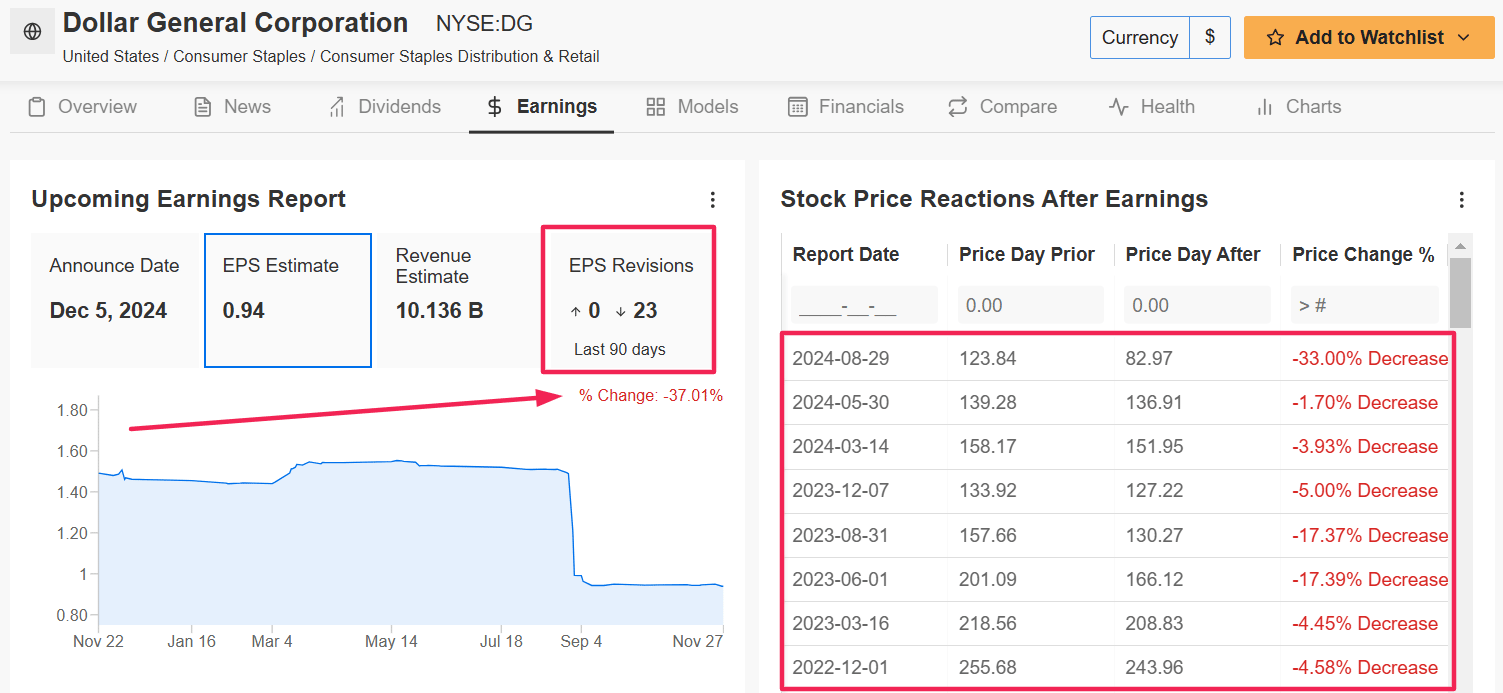Screen dimensions: 1503x693
Task: Sort by Price Change % column
Action: (x=1363, y=255)
